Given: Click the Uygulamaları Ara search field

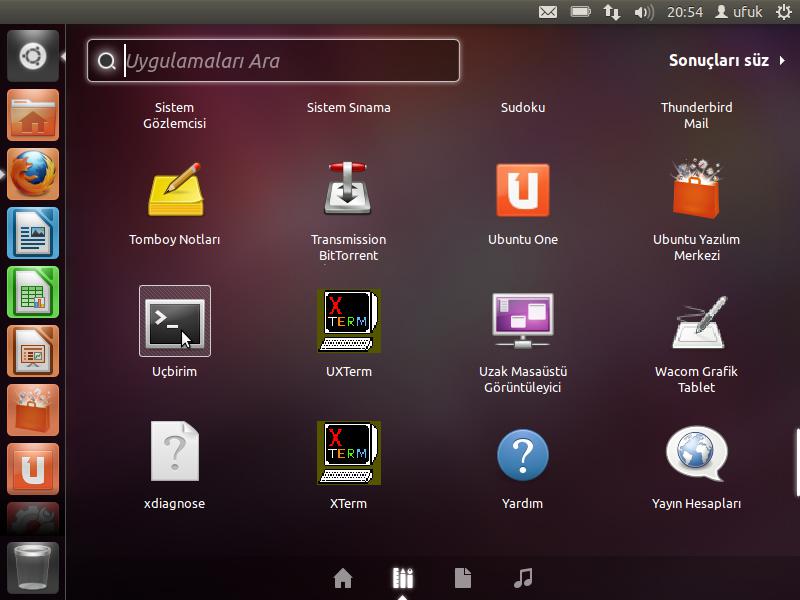Looking at the screenshot, I should (273, 61).
